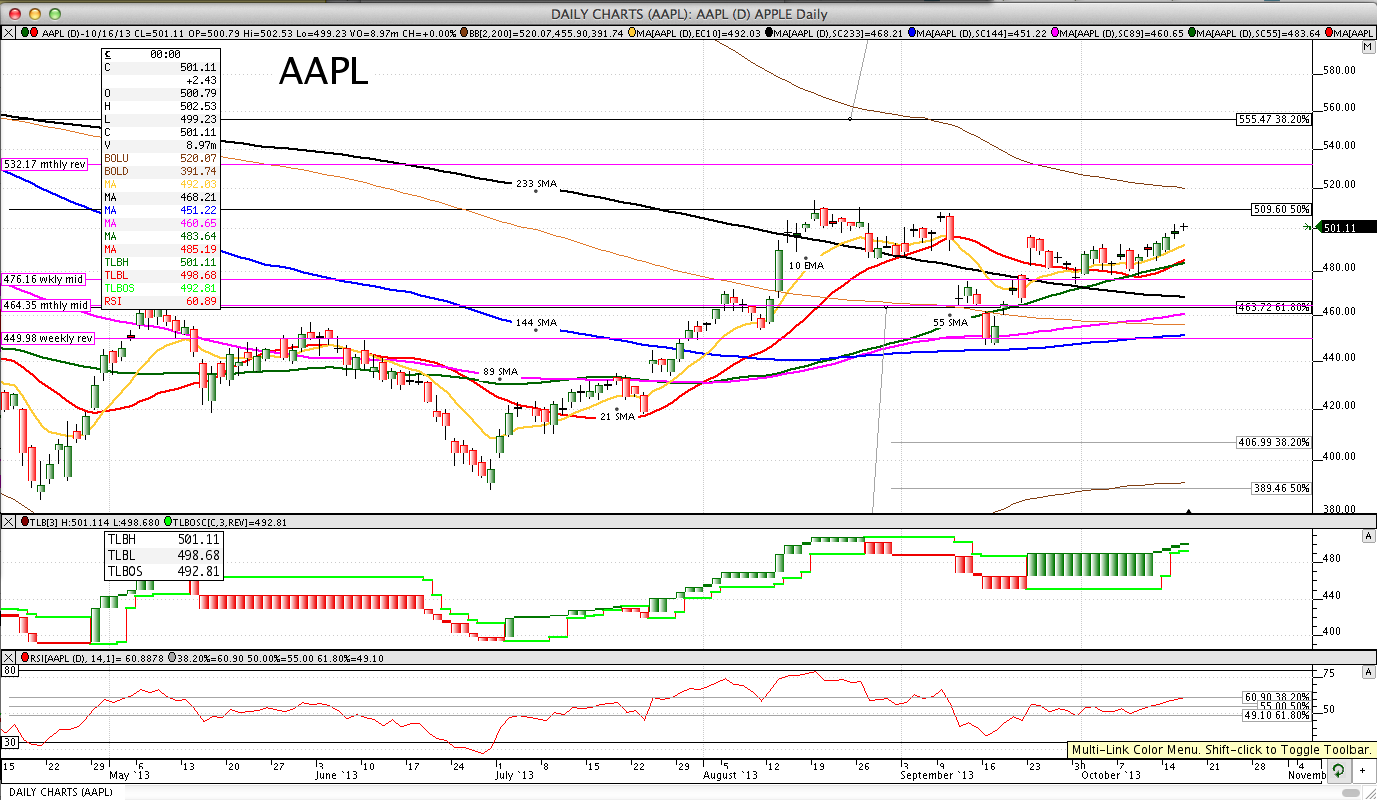This screenshot has height=800, width=1377.
Task: Click the 60.90 38.20% RSI level label
Action: point(1276,697)
